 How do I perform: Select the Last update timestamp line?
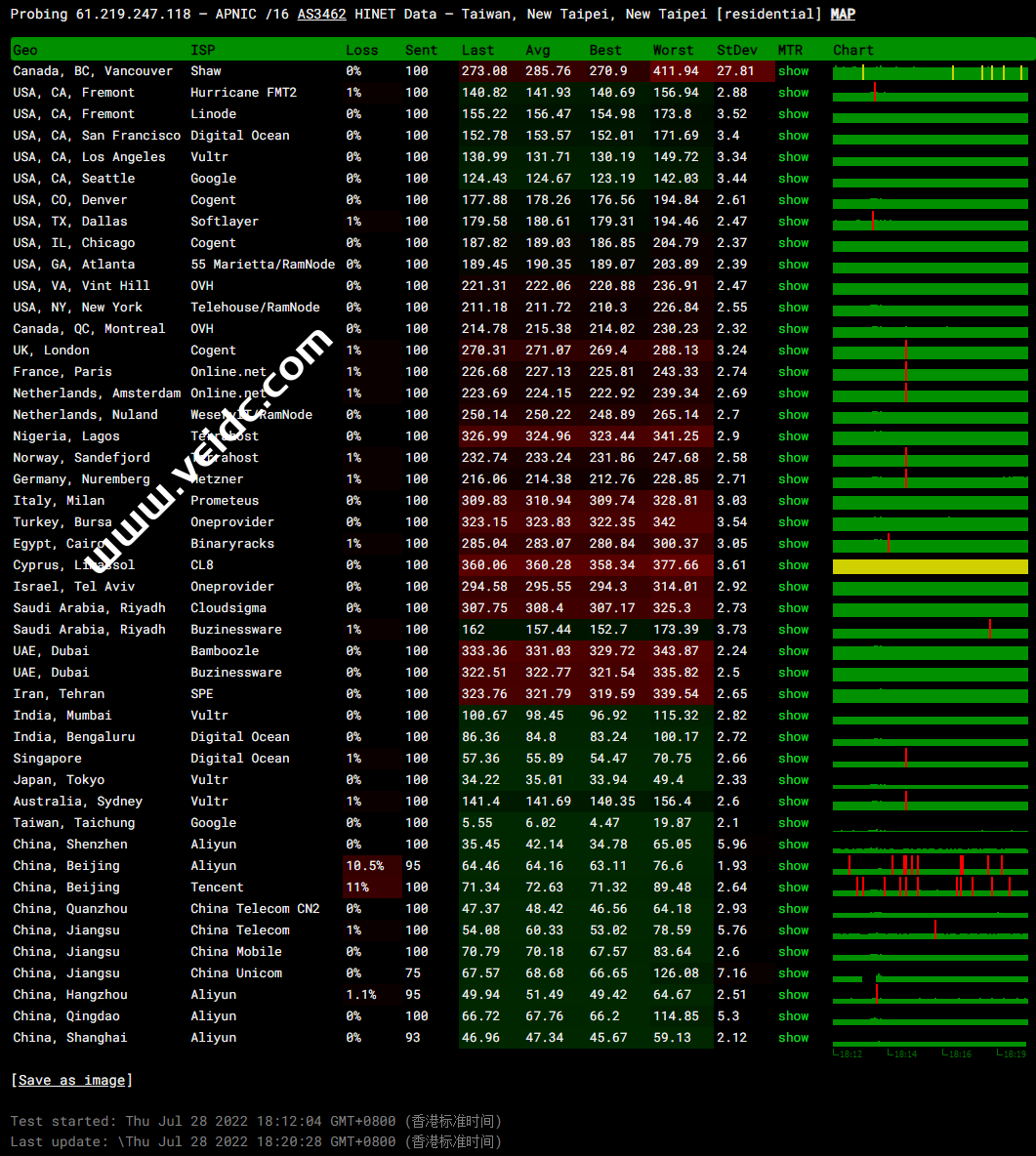coord(256,1141)
